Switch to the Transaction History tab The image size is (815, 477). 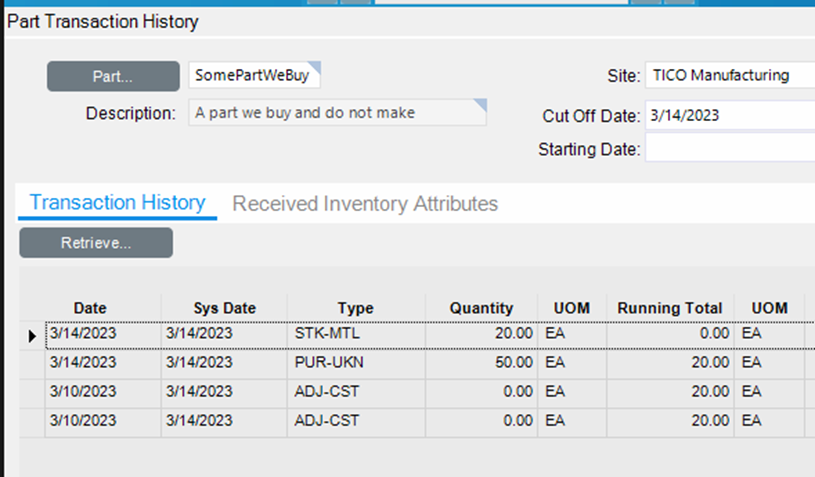click(117, 203)
